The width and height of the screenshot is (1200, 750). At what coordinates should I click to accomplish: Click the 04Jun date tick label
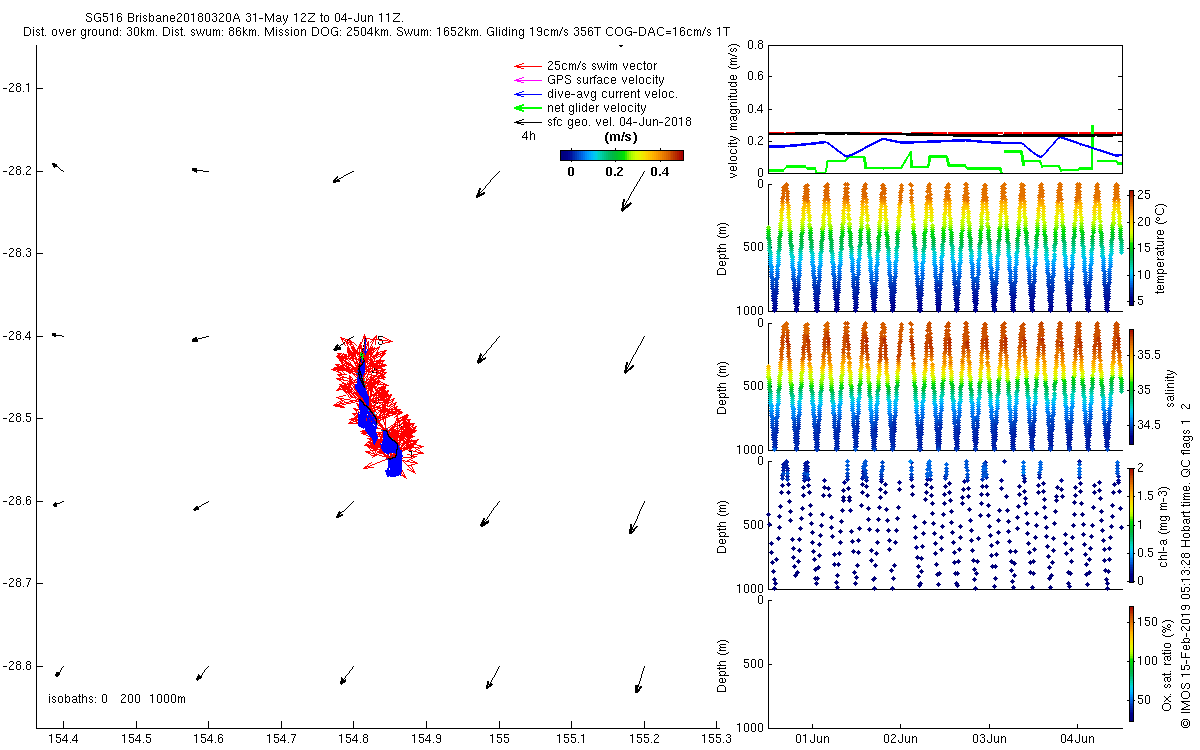click(x=1077, y=740)
